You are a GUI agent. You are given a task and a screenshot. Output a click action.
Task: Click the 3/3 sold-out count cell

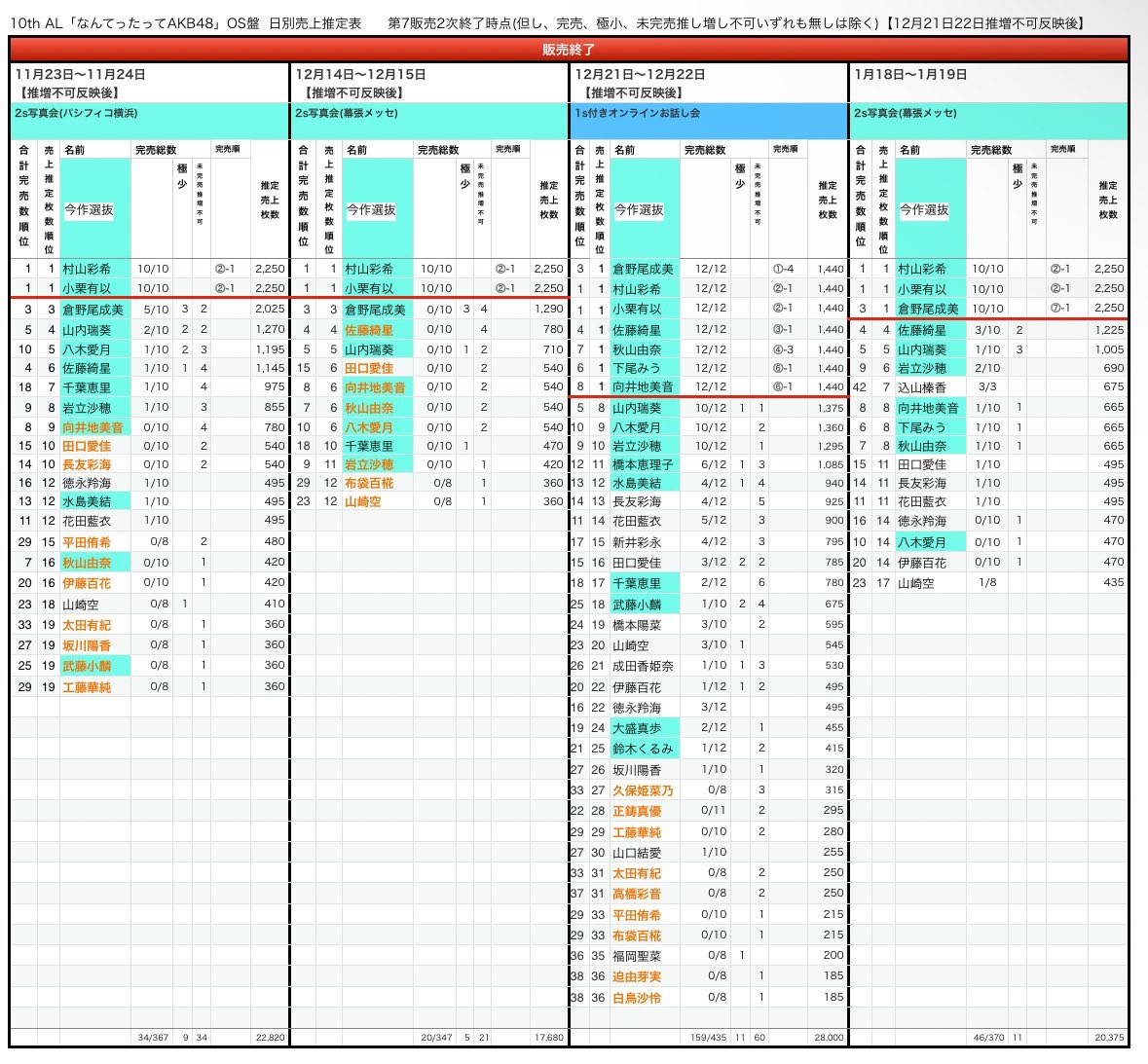(987, 386)
